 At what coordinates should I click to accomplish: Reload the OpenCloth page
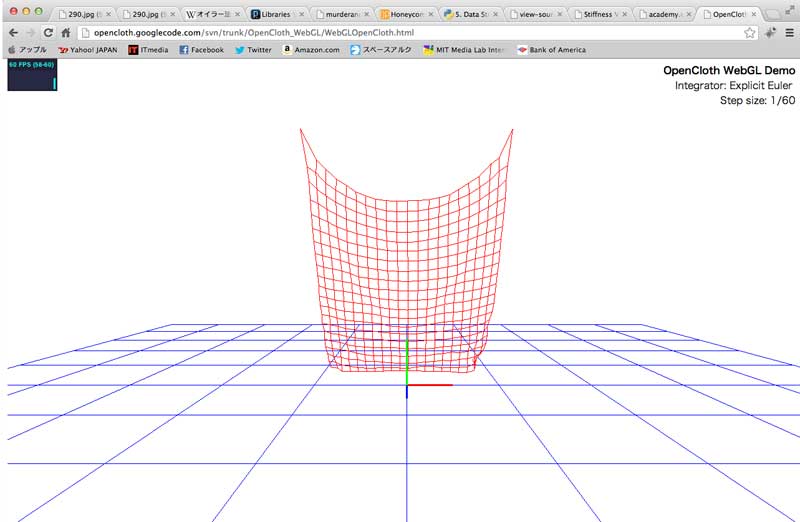[48, 32]
